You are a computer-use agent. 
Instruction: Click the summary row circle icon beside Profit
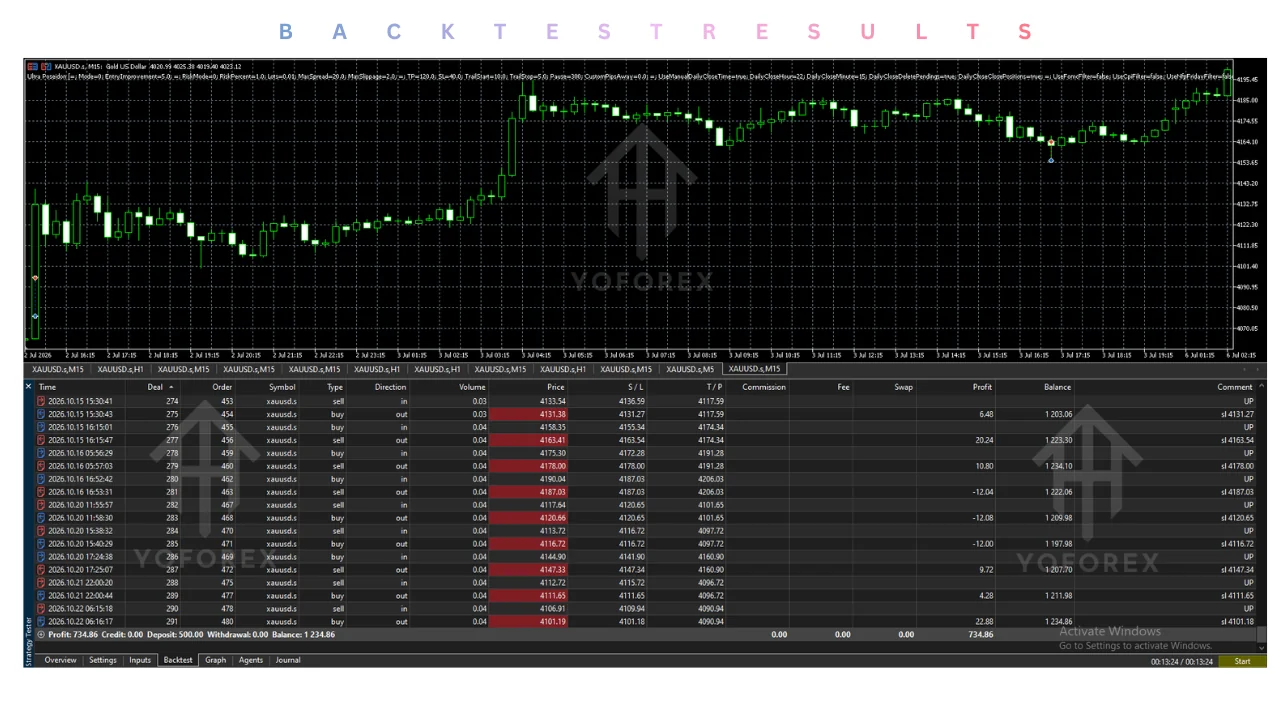tap(41, 635)
